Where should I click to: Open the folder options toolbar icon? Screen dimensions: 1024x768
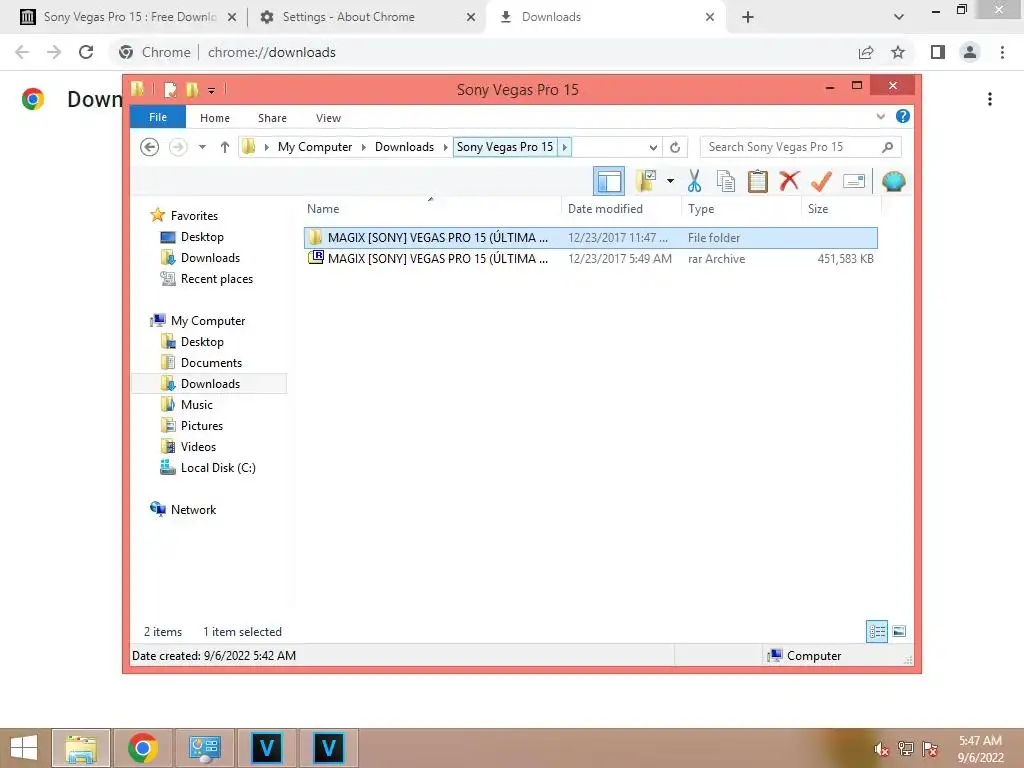645,181
